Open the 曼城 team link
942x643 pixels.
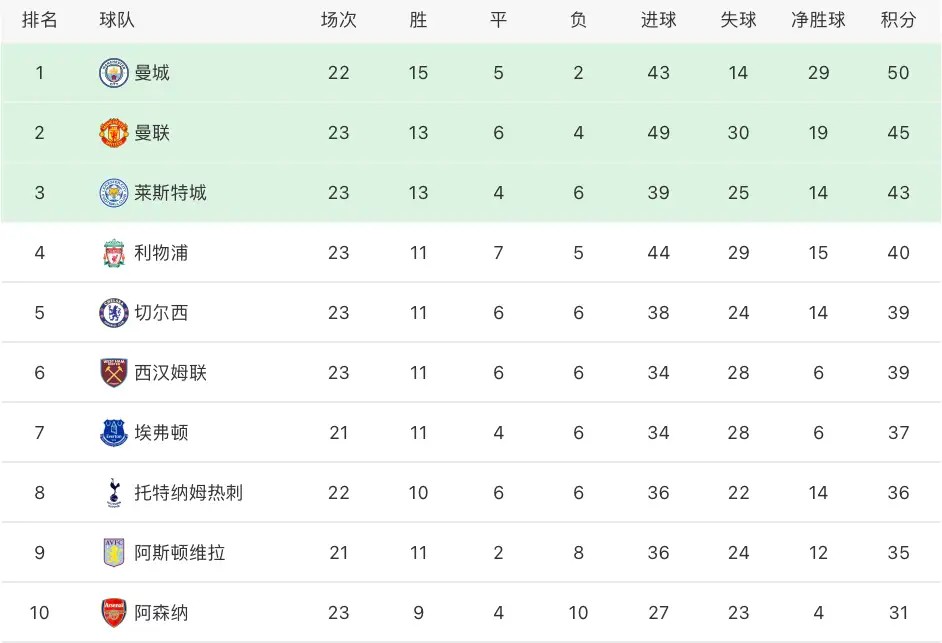click(152, 73)
